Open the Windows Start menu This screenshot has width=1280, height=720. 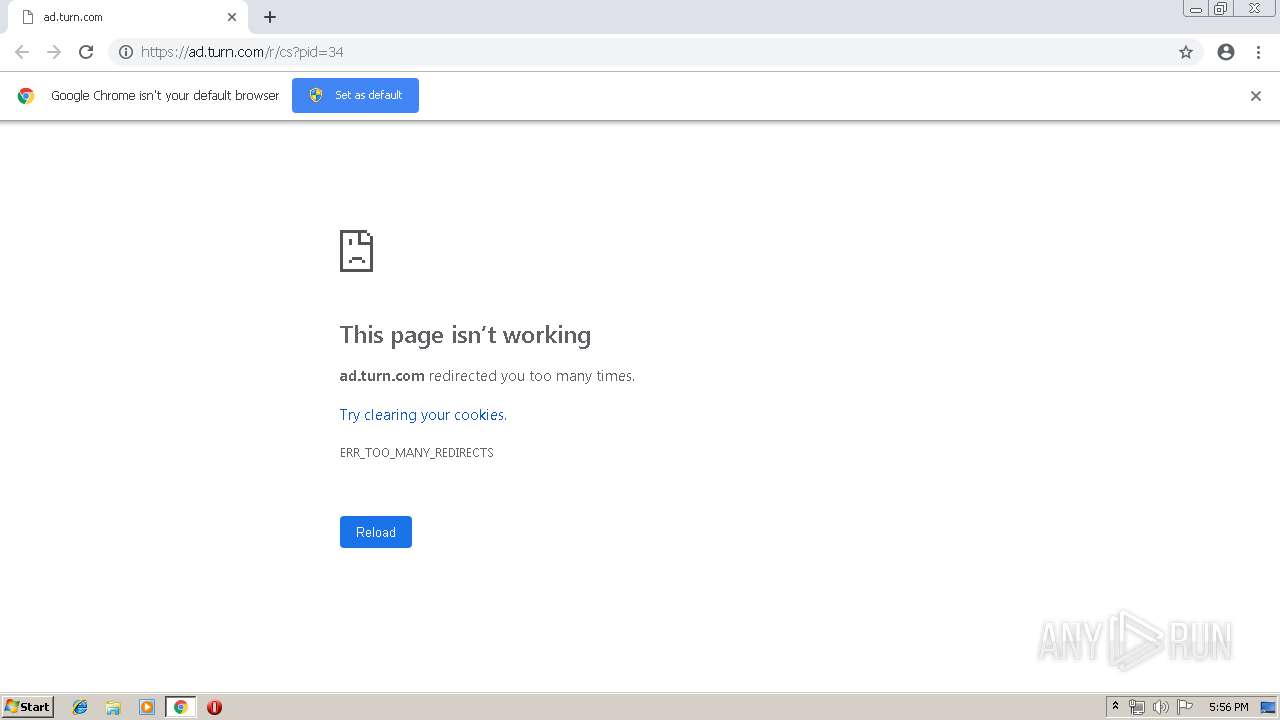28,707
